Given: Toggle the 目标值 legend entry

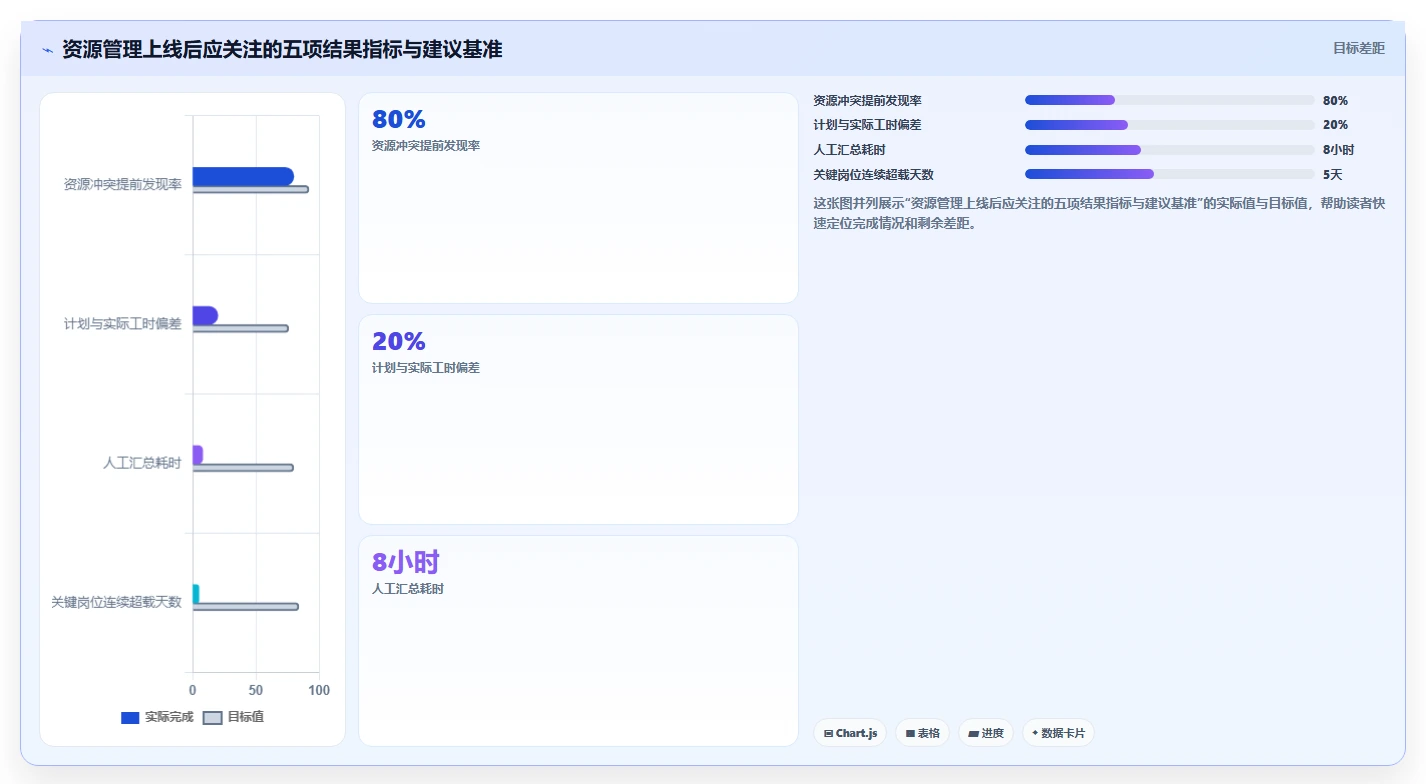Looking at the screenshot, I should [234, 717].
